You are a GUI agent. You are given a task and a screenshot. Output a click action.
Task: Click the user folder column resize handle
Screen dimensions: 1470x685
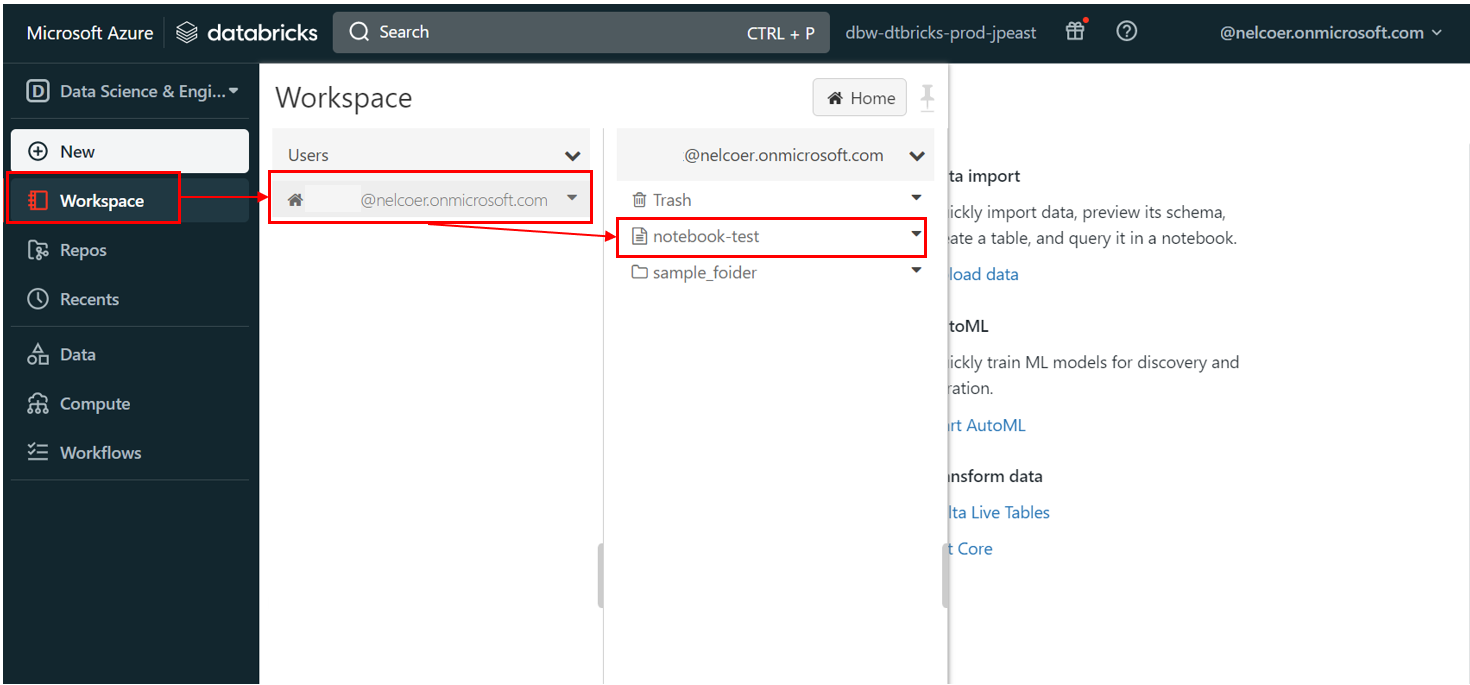[x=944, y=575]
